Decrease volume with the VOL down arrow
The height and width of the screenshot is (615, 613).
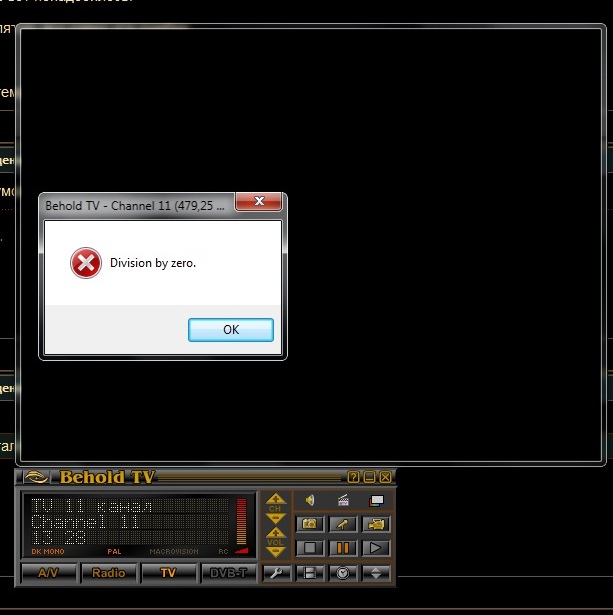coord(277,551)
